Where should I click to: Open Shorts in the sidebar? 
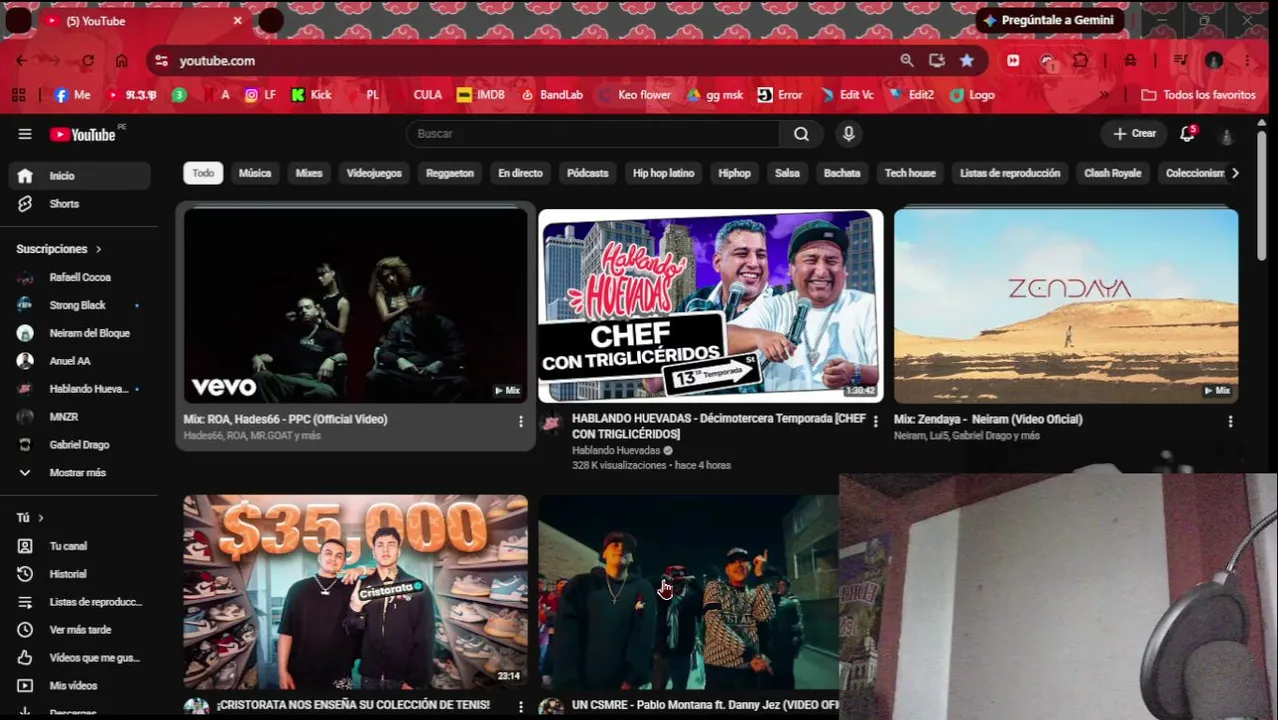(x=80, y=204)
